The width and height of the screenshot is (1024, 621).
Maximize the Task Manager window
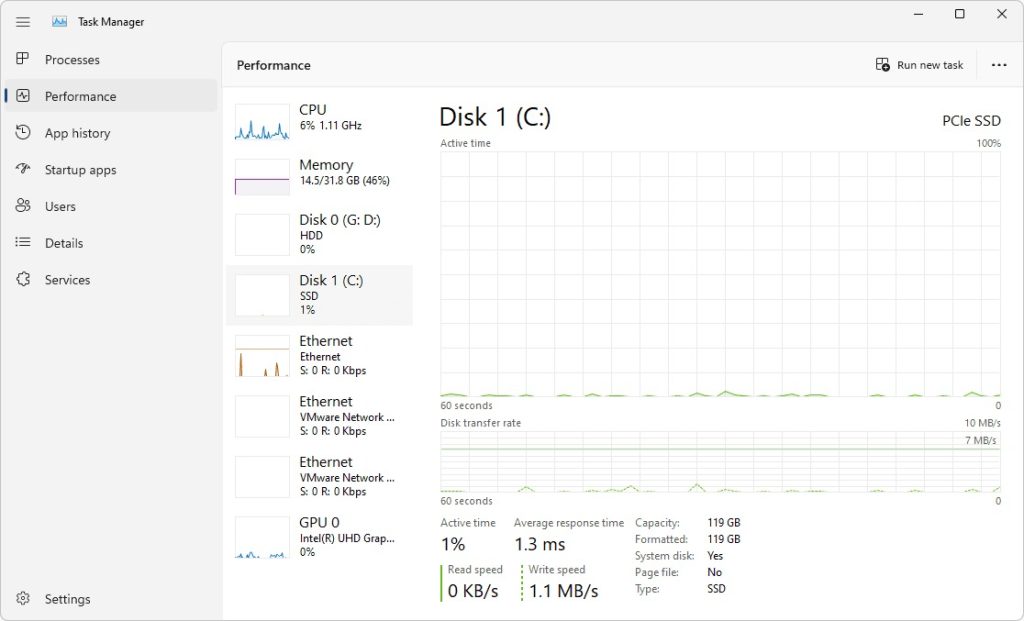(959, 14)
